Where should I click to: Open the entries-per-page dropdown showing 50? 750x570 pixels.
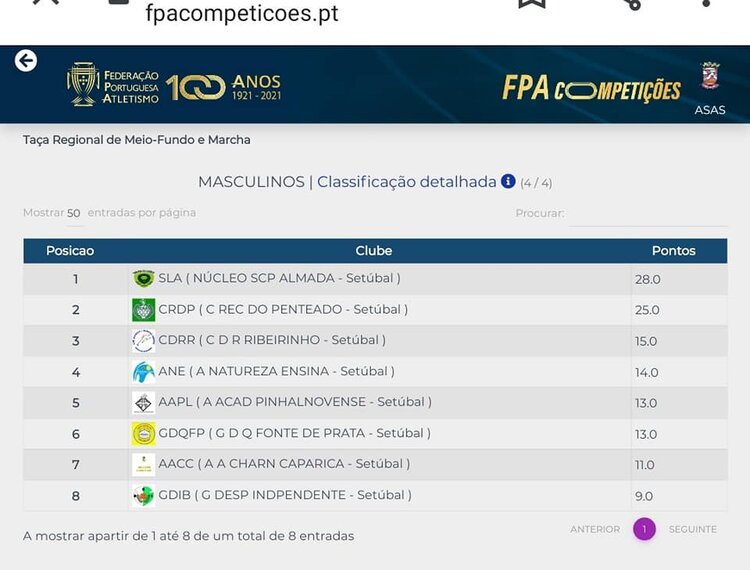point(74,213)
